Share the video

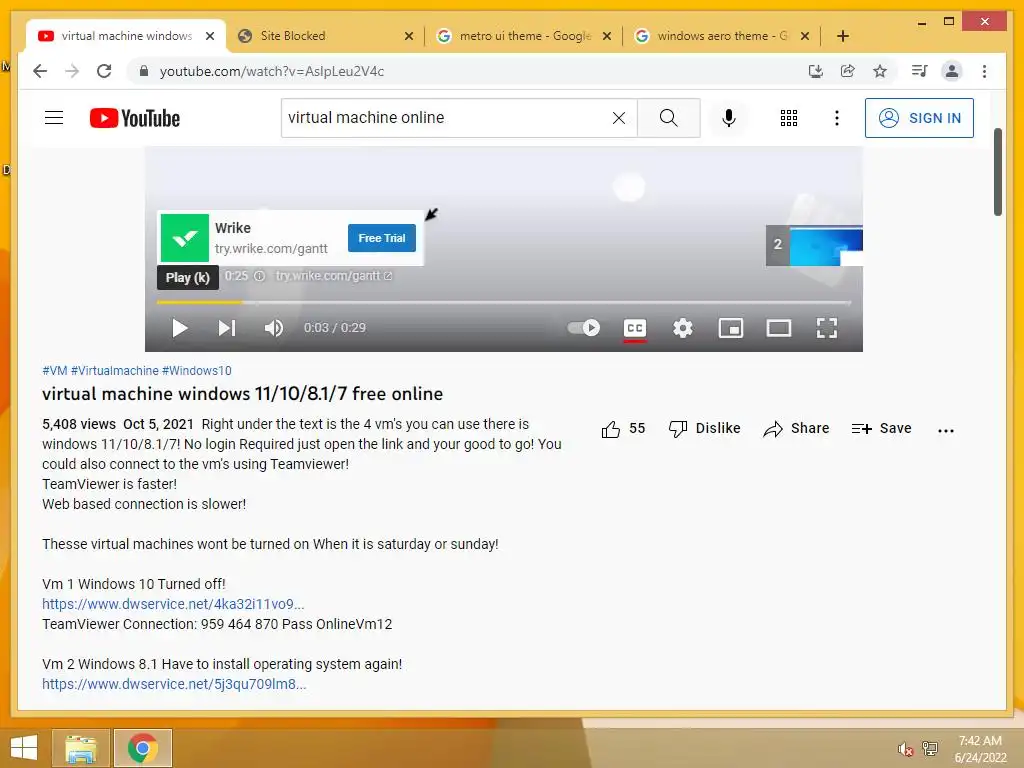coord(796,428)
